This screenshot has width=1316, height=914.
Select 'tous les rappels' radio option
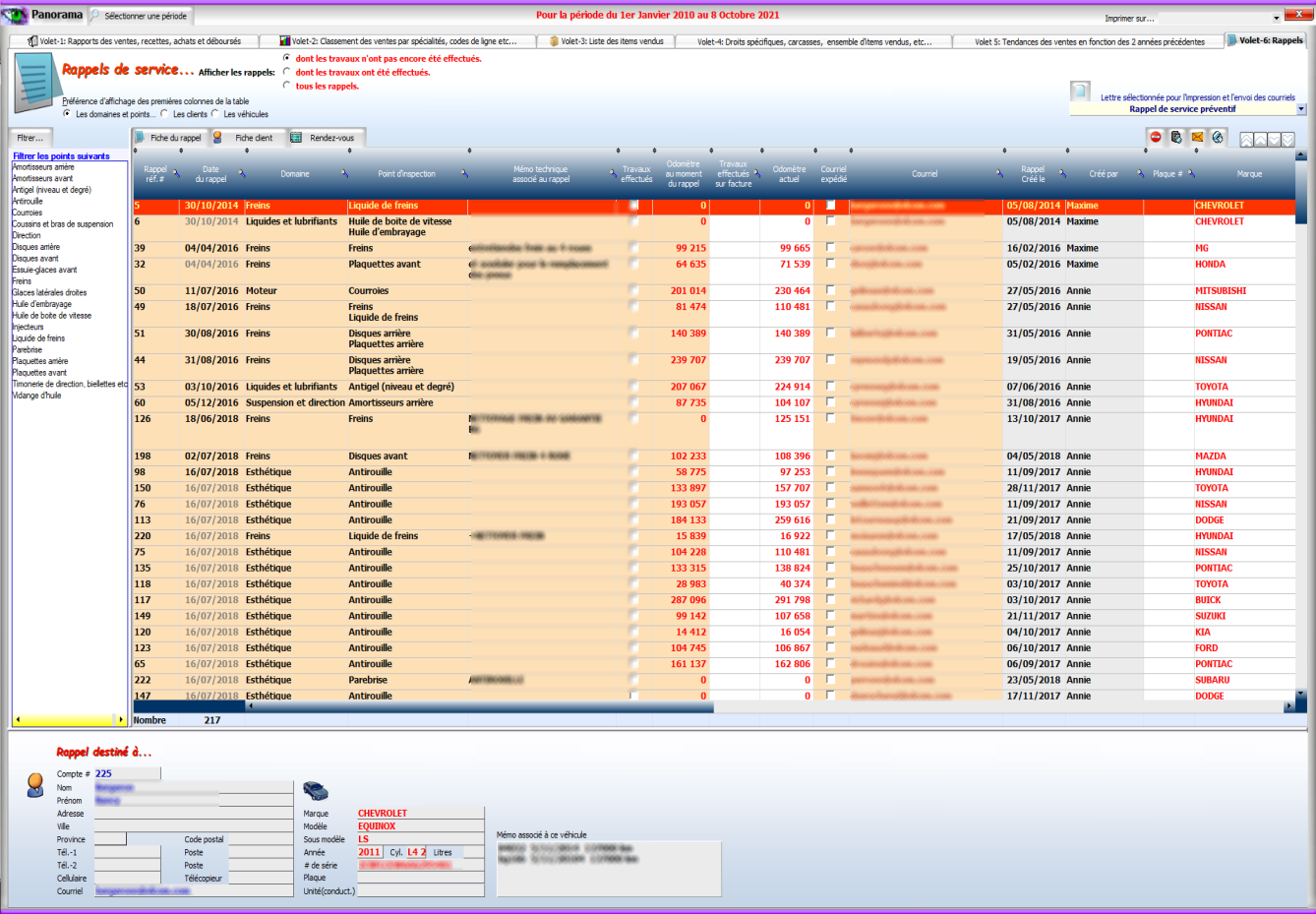click(x=287, y=86)
